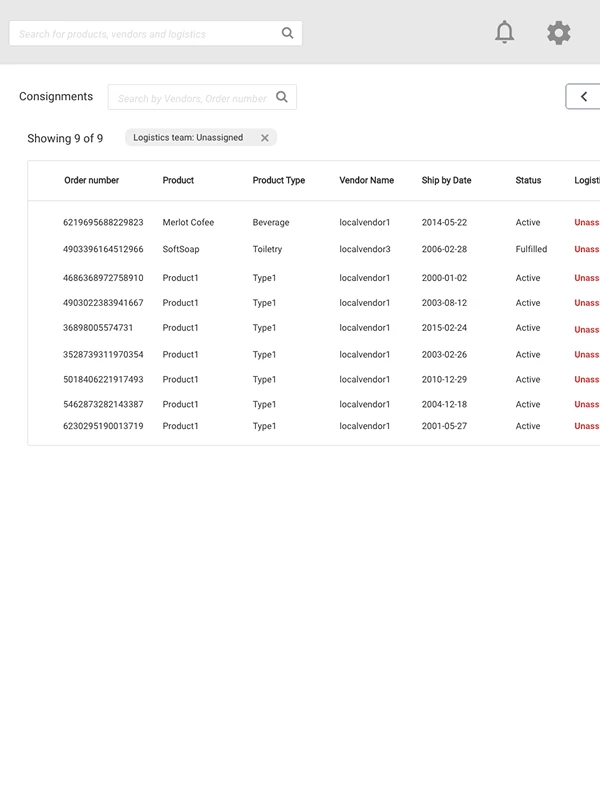Click ship date 2000-01-02
Image resolution: width=600 pixels, height=800 pixels.
click(444, 278)
